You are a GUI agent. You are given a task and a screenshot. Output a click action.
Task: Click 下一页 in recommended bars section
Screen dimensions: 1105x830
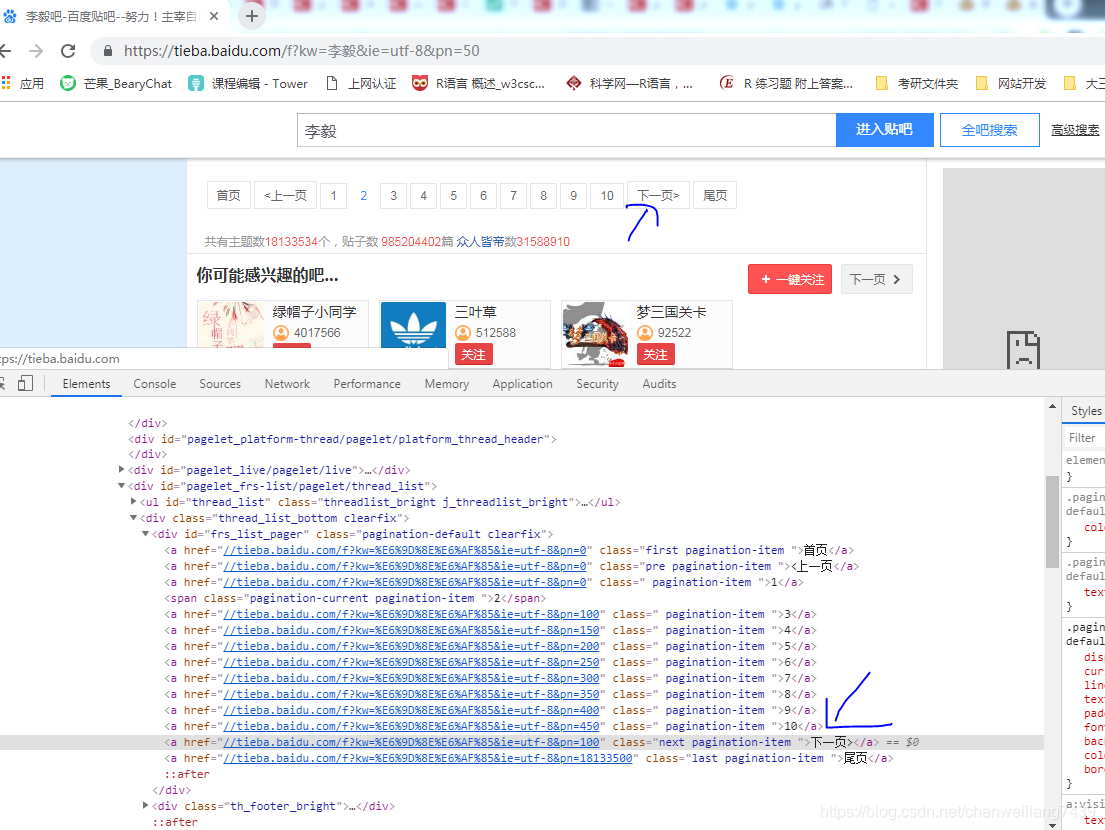point(875,279)
